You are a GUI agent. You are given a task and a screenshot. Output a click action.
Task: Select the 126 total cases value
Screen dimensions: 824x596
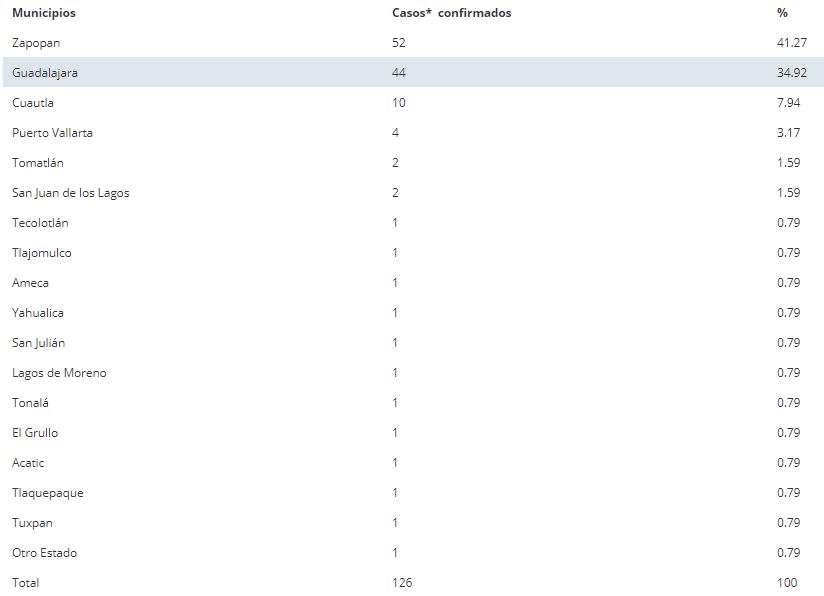pyautogui.click(x=402, y=582)
